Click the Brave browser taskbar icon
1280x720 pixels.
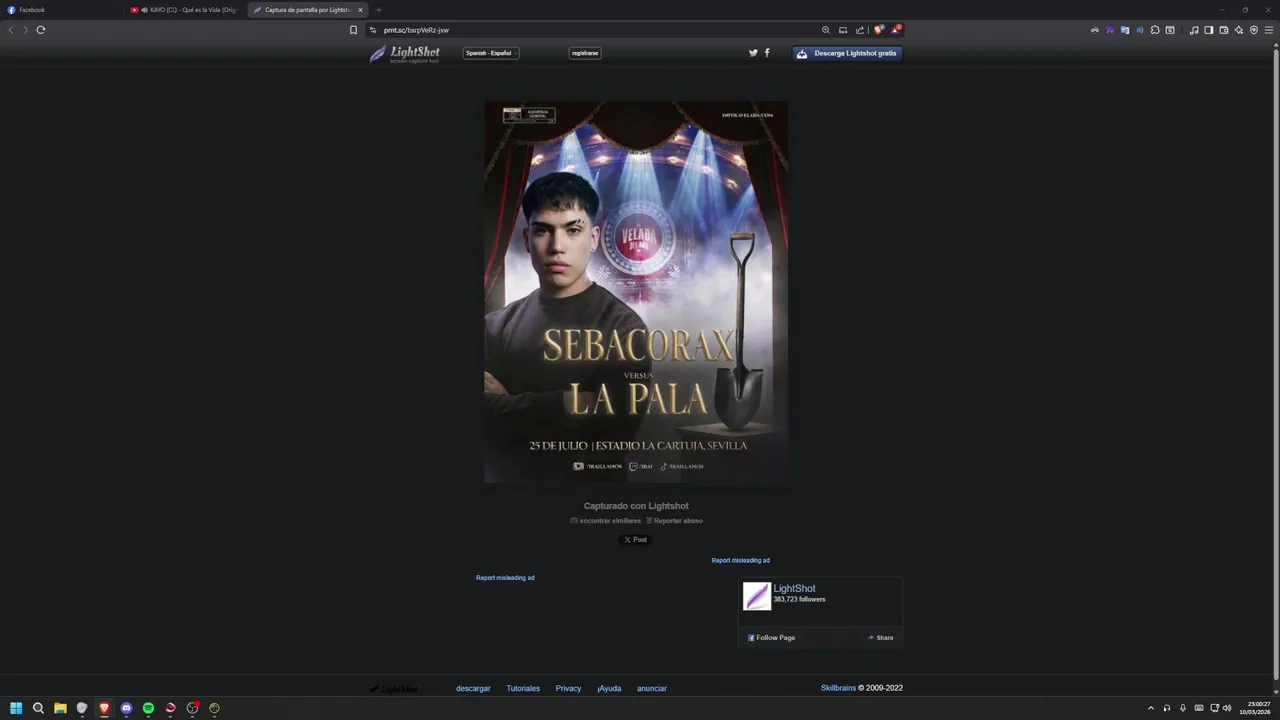[x=104, y=708]
